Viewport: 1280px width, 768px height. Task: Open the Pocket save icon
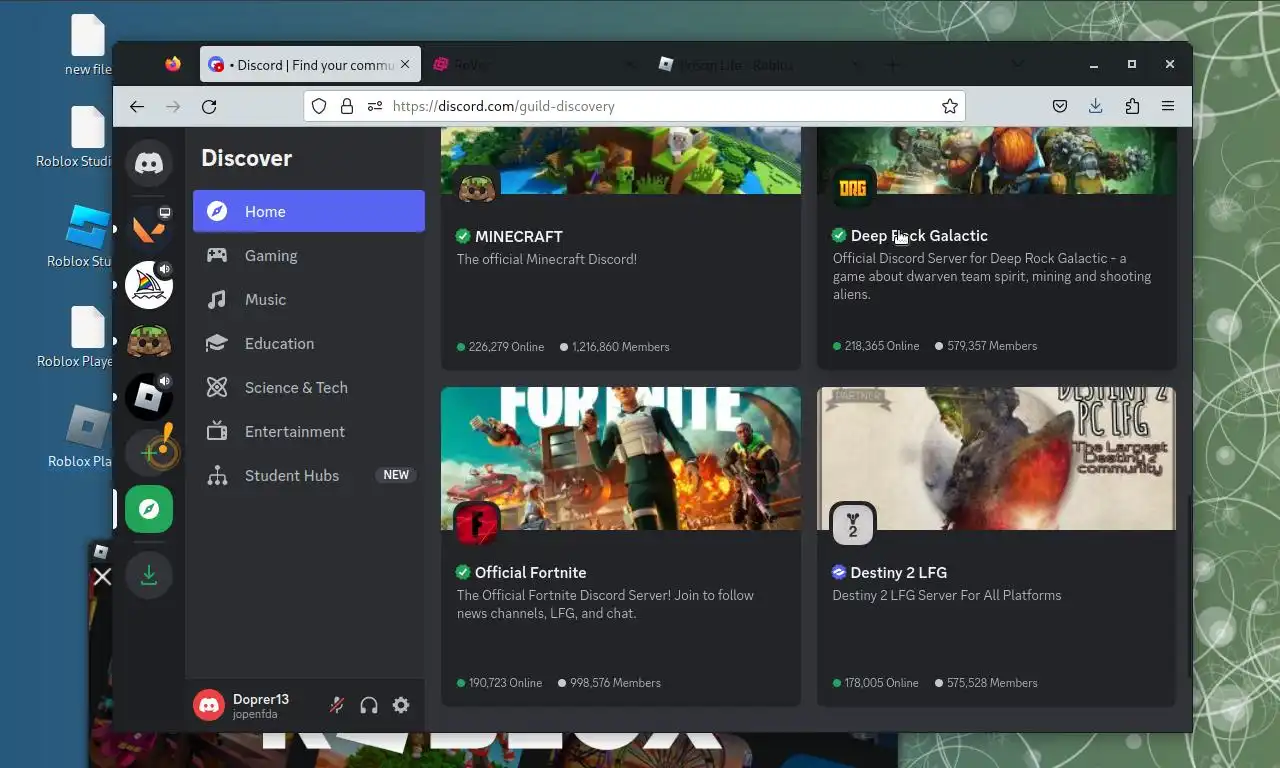1060,106
